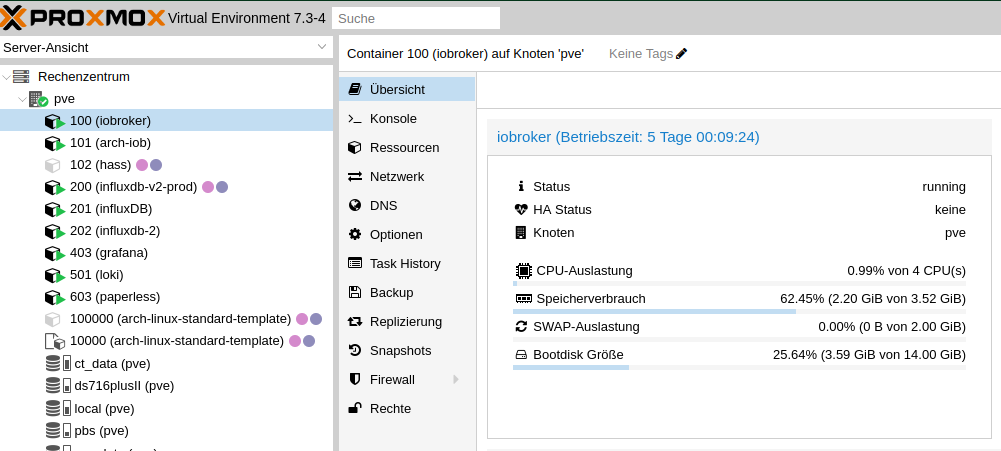
Task: Open the DNS tab
Action: click(407, 206)
